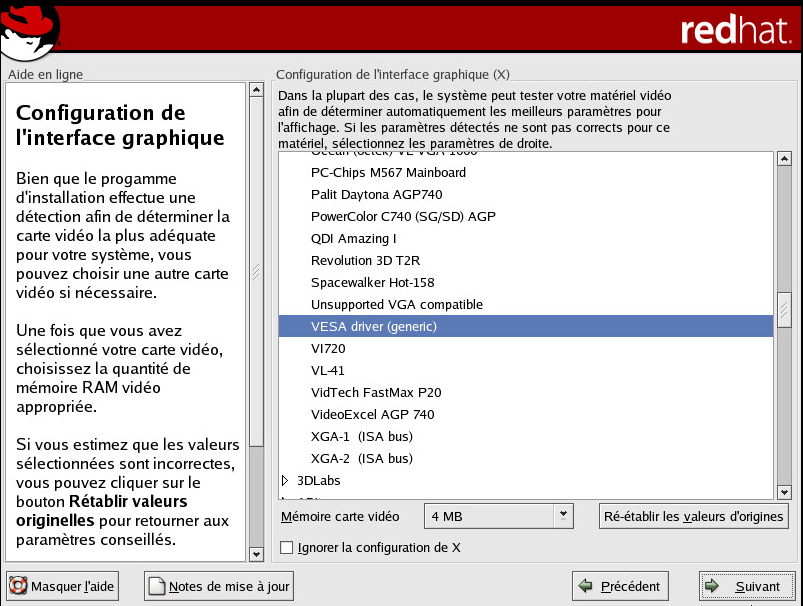803x606 pixels.
Task: Click the help panel scrollbar thumb
Action: (x=256, y=271)
